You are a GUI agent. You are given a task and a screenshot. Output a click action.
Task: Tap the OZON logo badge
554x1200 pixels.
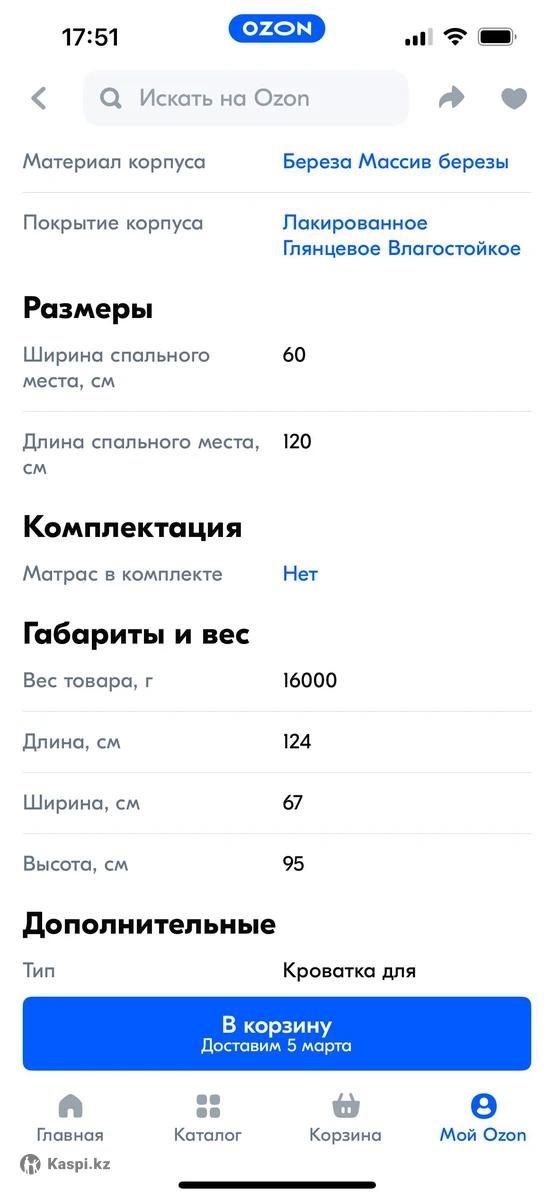[x=277, y=29]
